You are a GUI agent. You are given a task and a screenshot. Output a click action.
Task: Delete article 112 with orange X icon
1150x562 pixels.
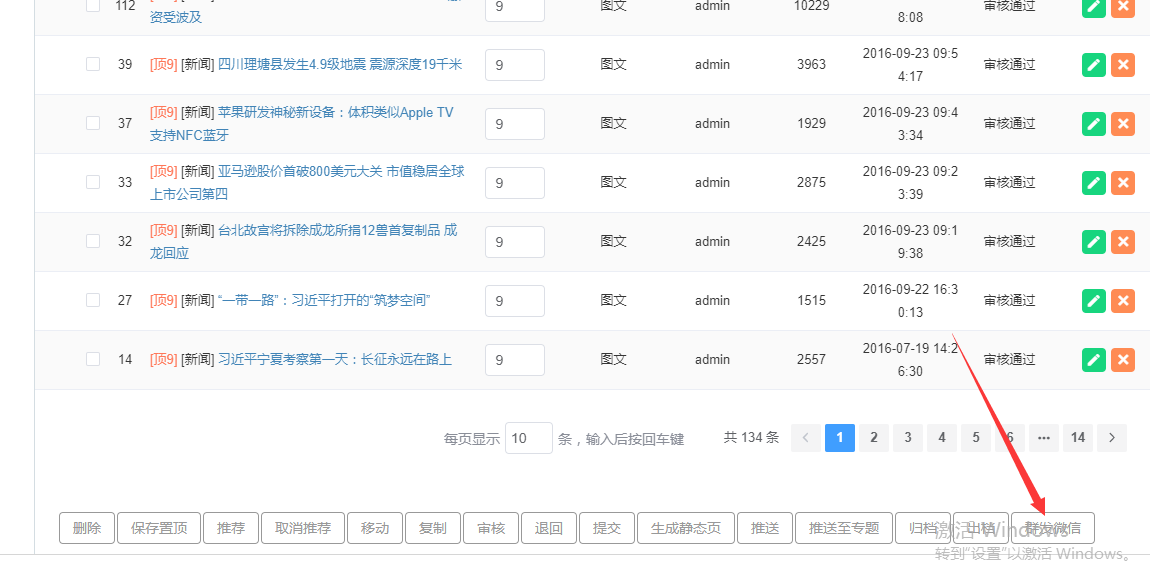[x=1123, y=7]
